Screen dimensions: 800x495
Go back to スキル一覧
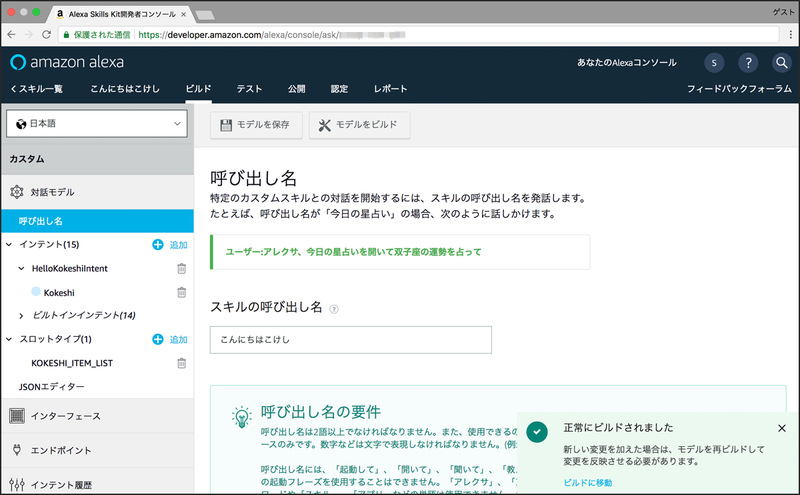click(37, 89)
